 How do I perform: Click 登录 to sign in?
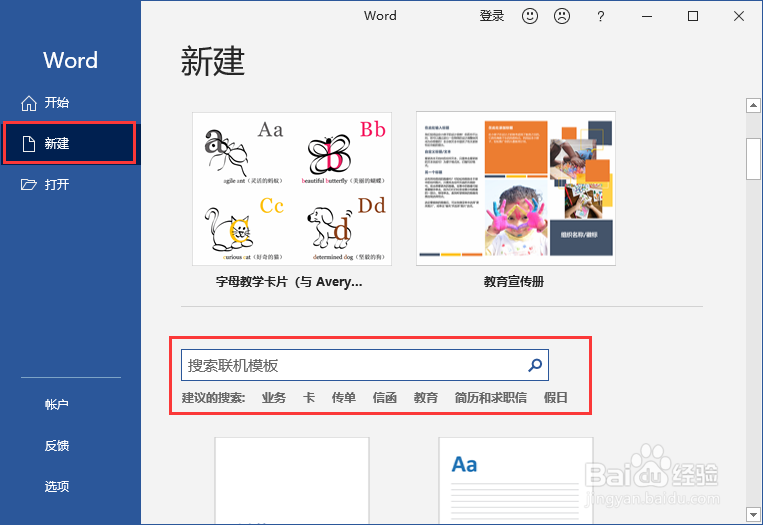tap(491, 16)
